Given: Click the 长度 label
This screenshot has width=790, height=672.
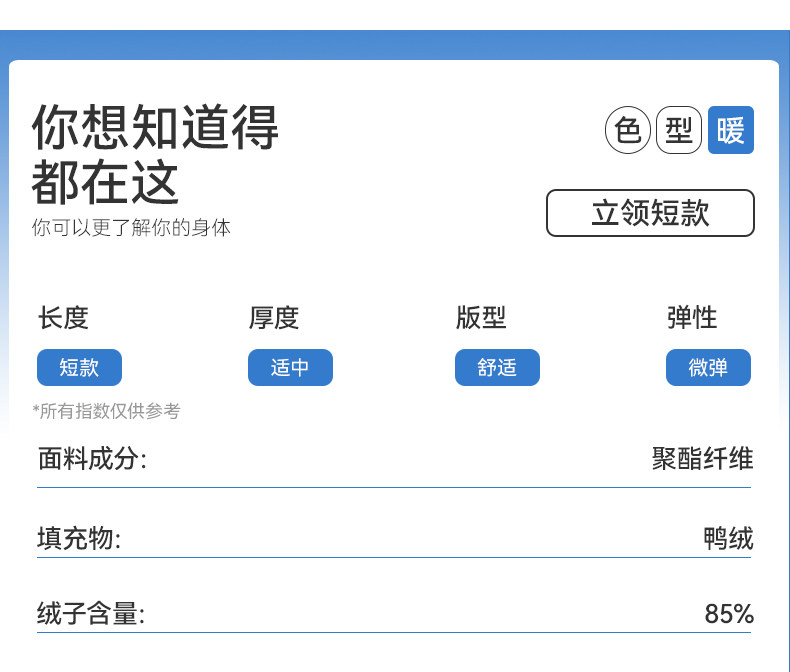Looking at the screenshot, I should (x=63, y=318).
